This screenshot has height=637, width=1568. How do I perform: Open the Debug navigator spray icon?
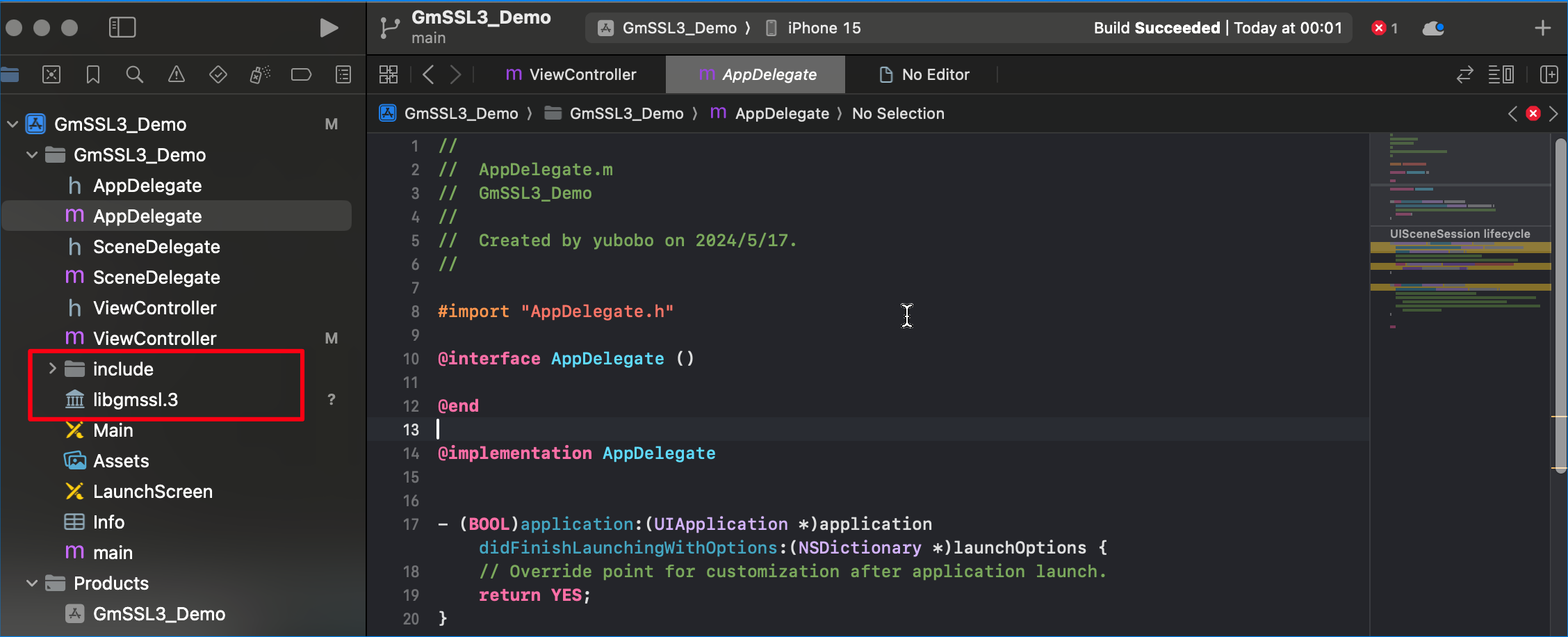pos(260,74)
